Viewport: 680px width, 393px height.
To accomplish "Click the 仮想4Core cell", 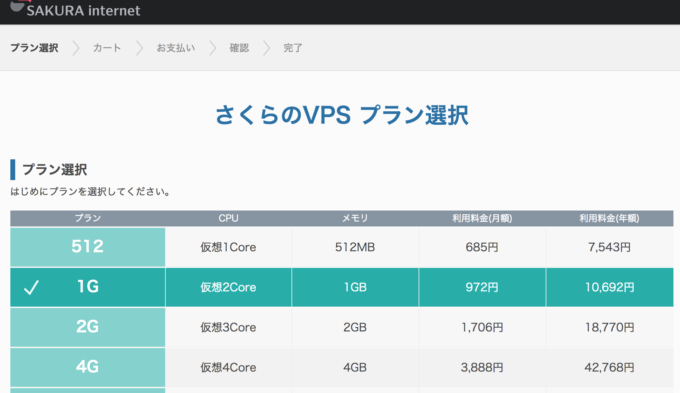I will coord(228,367).
